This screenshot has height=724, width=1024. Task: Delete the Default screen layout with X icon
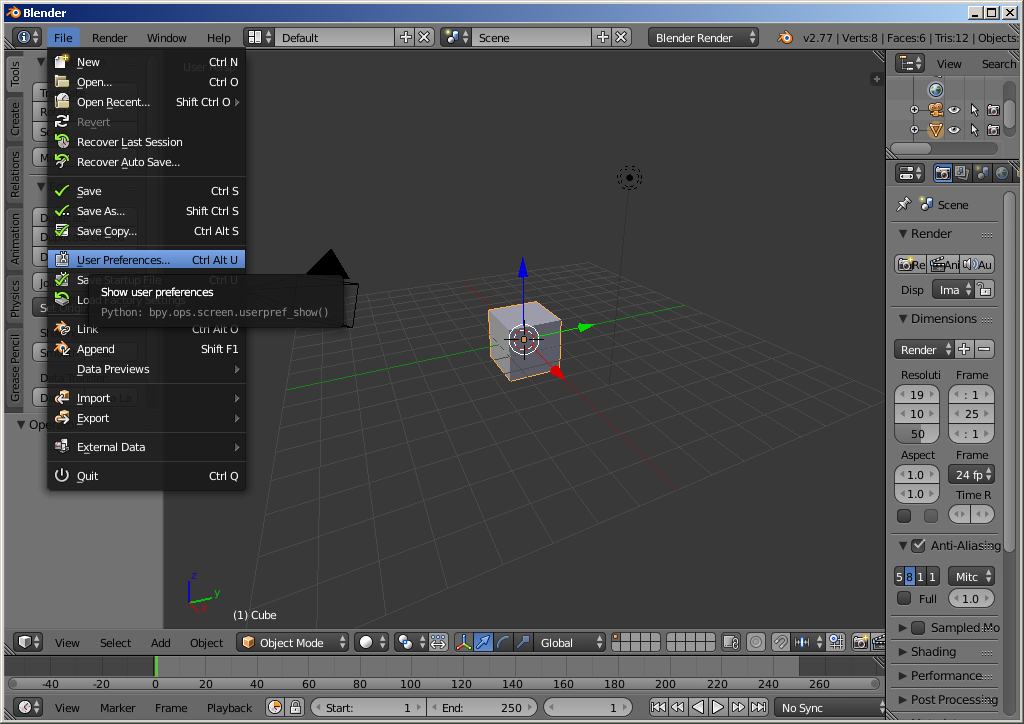point(424,37)
